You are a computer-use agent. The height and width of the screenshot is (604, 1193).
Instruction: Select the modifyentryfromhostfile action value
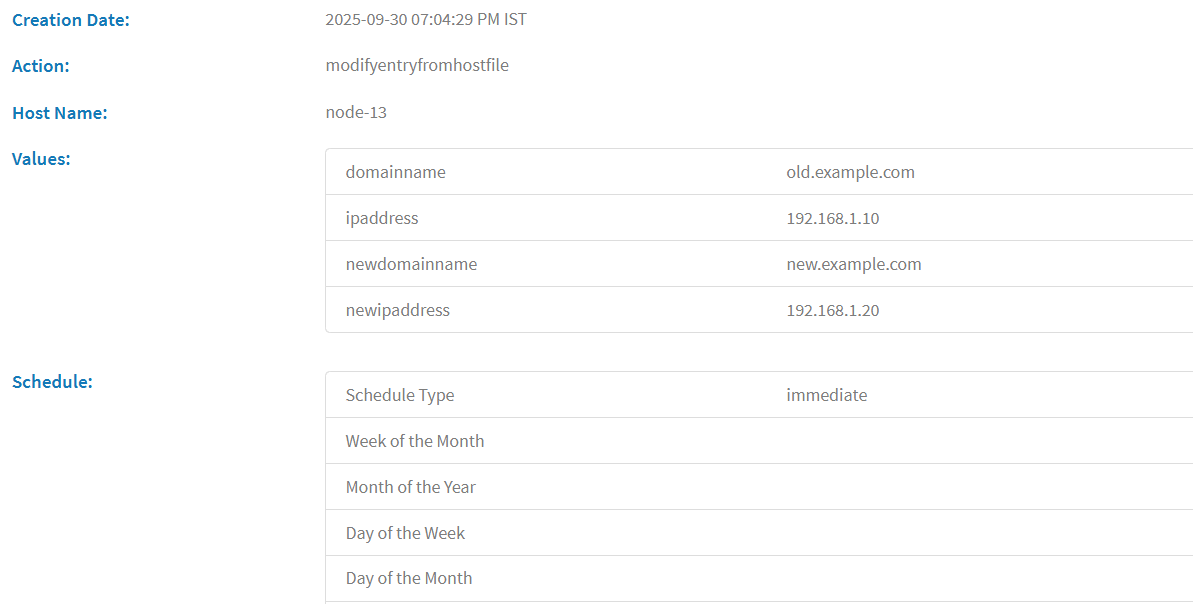(x=417, y=65)
